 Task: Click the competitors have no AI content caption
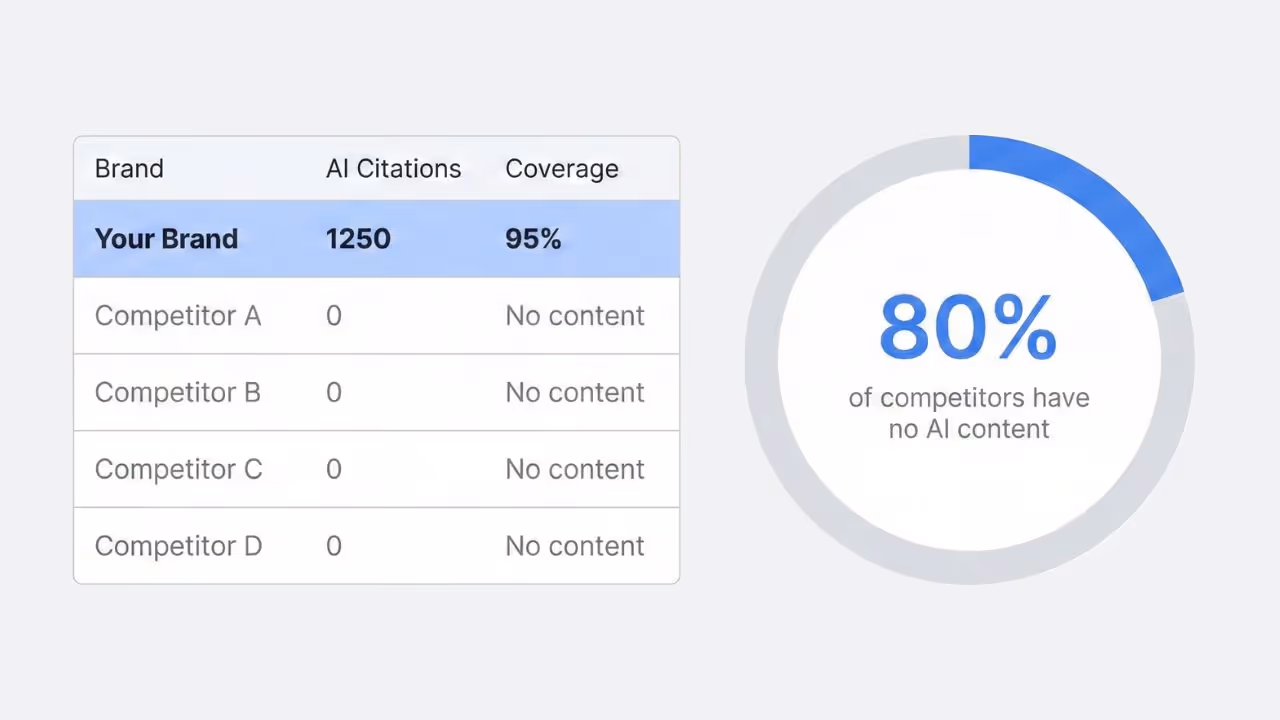pos(968,413)
